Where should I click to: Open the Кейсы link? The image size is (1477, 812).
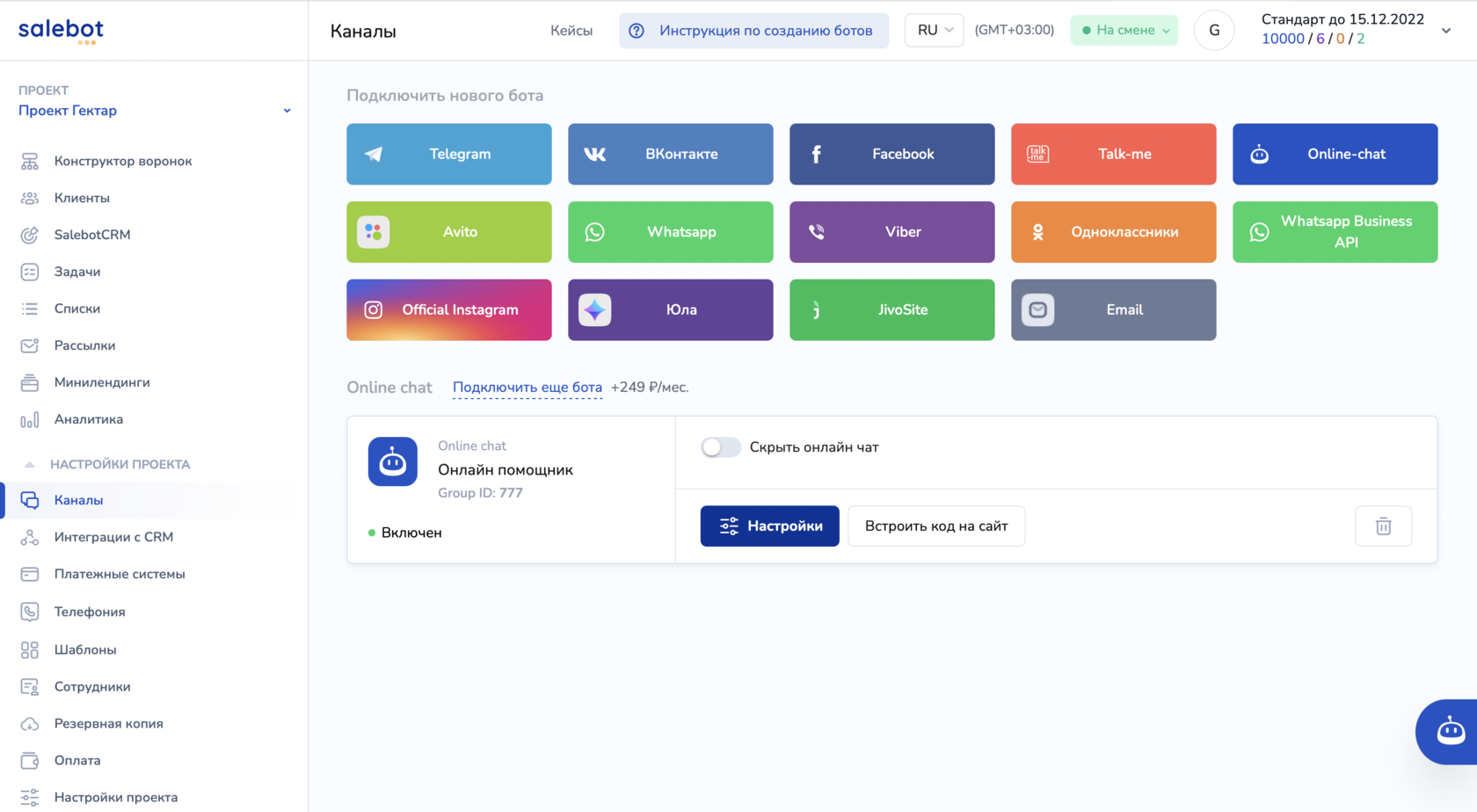pos(571,31)
